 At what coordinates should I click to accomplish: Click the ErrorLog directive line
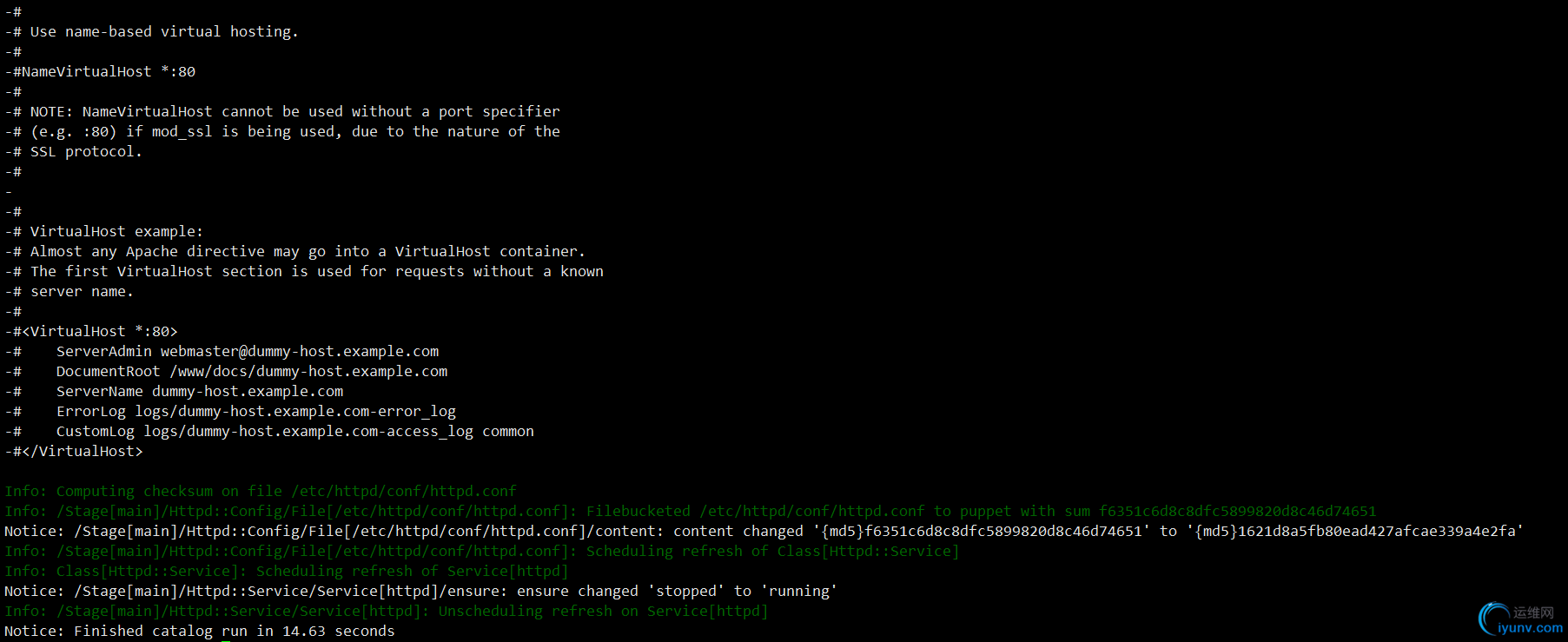pos(255,412)
